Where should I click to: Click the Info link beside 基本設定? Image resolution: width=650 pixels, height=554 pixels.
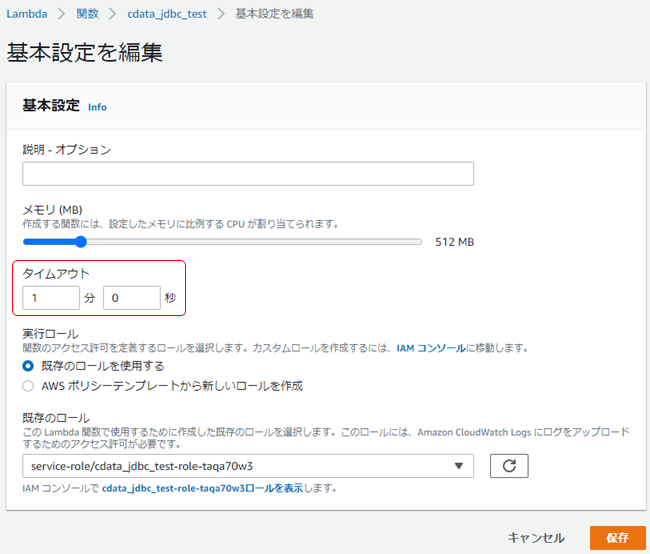(97, 107)
